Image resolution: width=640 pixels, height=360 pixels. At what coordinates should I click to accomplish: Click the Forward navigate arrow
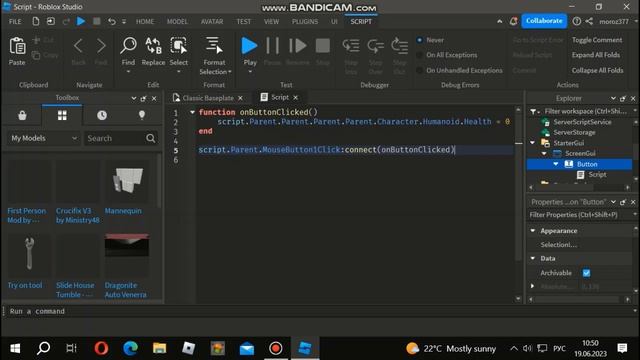(101, 46)
